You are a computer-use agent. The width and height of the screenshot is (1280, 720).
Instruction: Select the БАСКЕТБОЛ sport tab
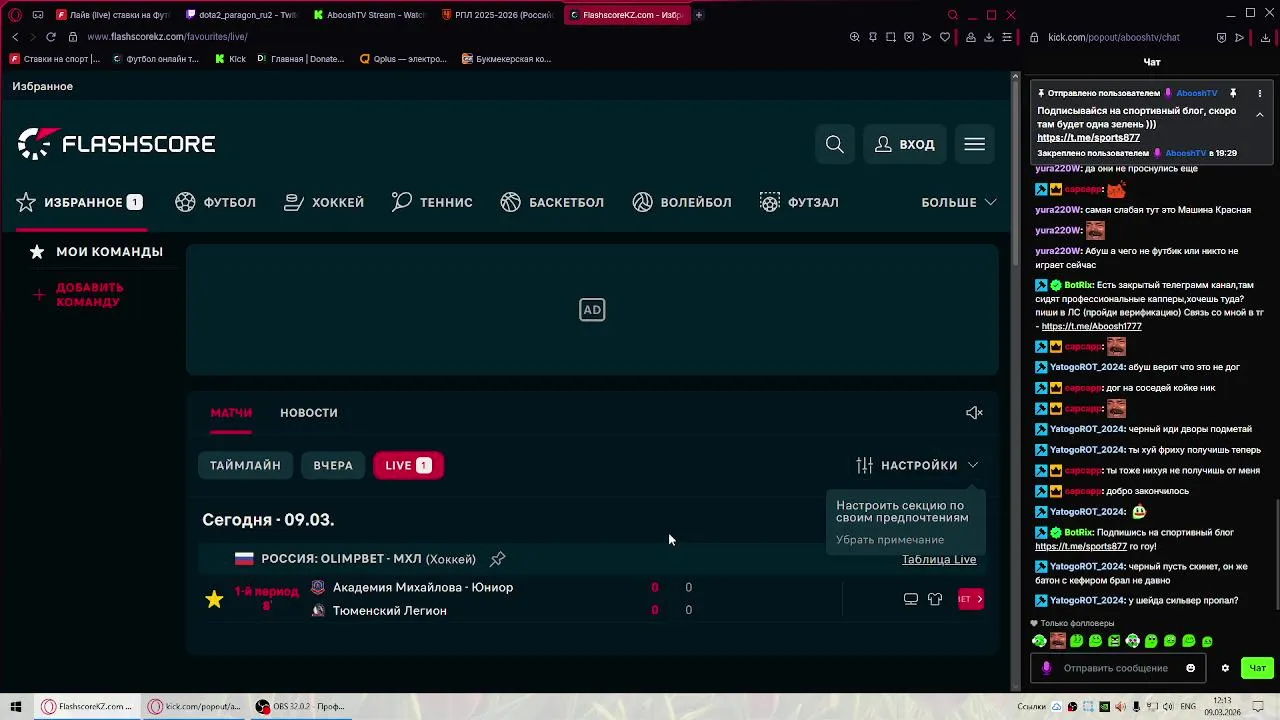[552, 202]
